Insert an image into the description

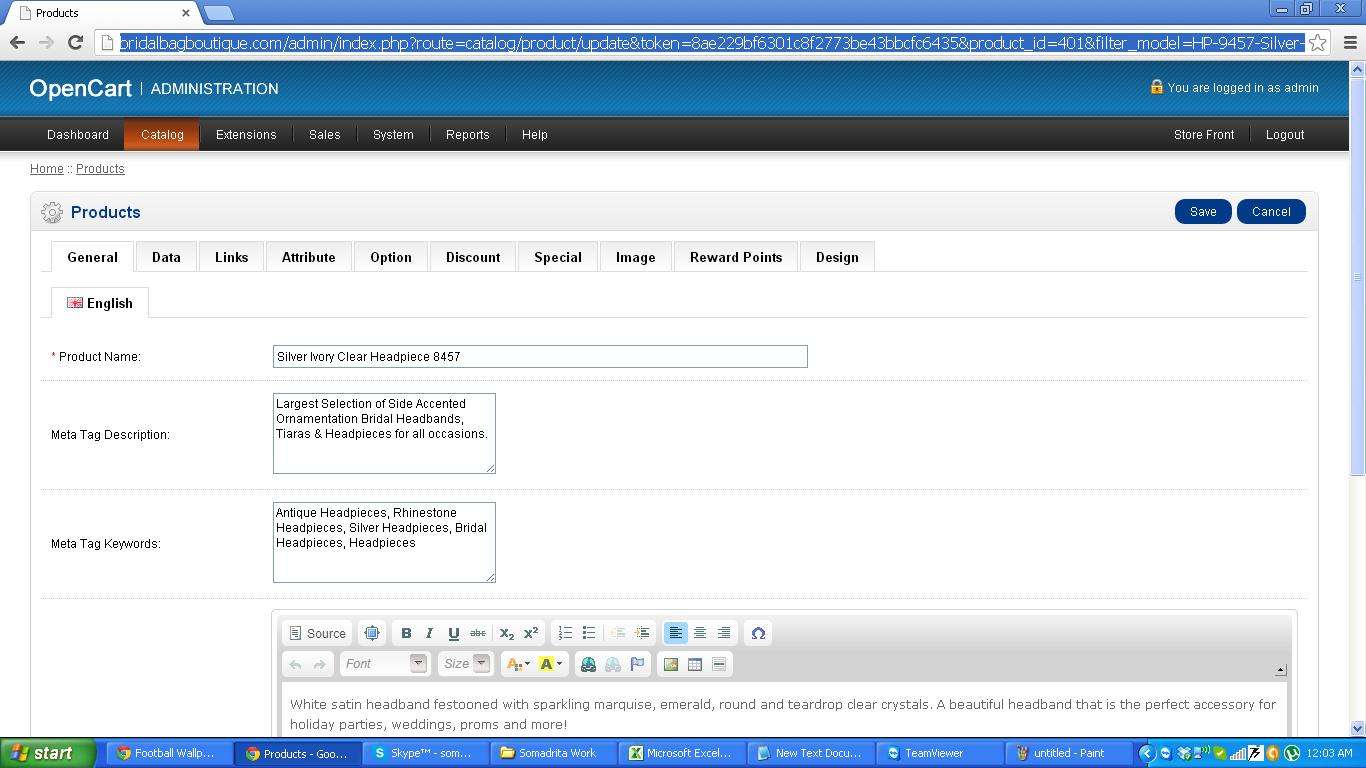pos(671,664)
